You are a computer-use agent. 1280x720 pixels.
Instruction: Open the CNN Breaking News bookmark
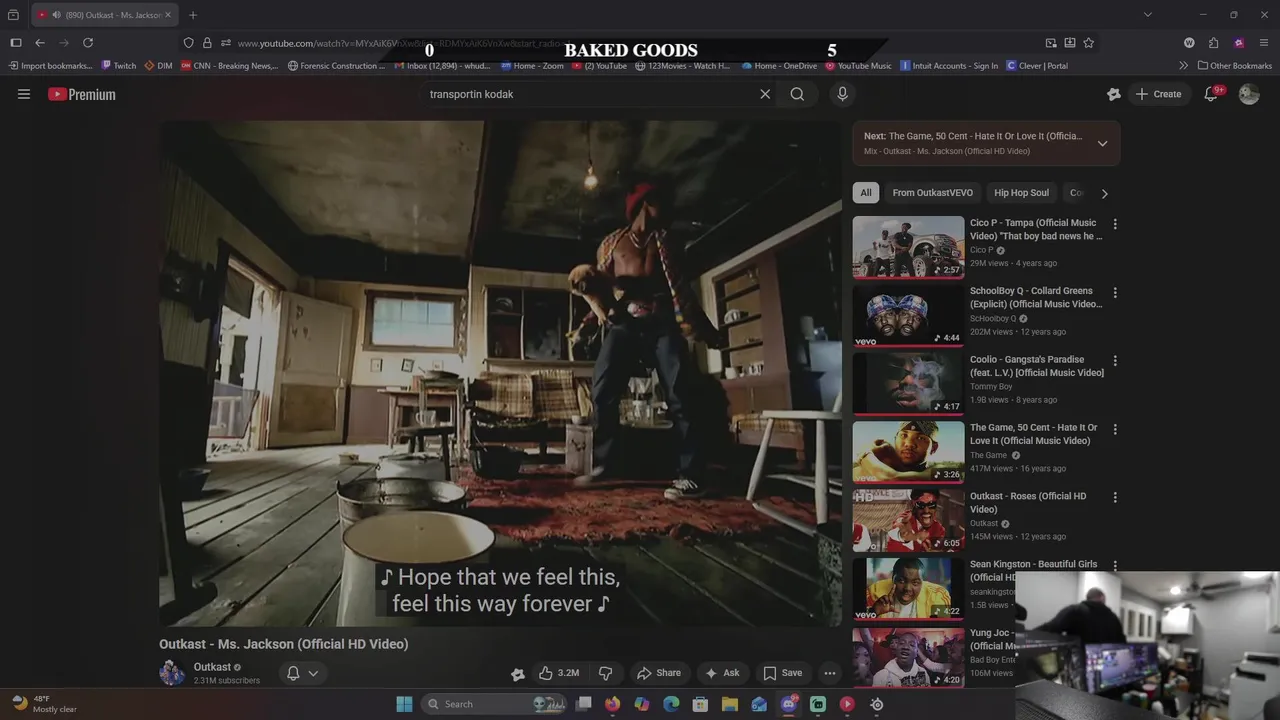(x=229, y=66)
